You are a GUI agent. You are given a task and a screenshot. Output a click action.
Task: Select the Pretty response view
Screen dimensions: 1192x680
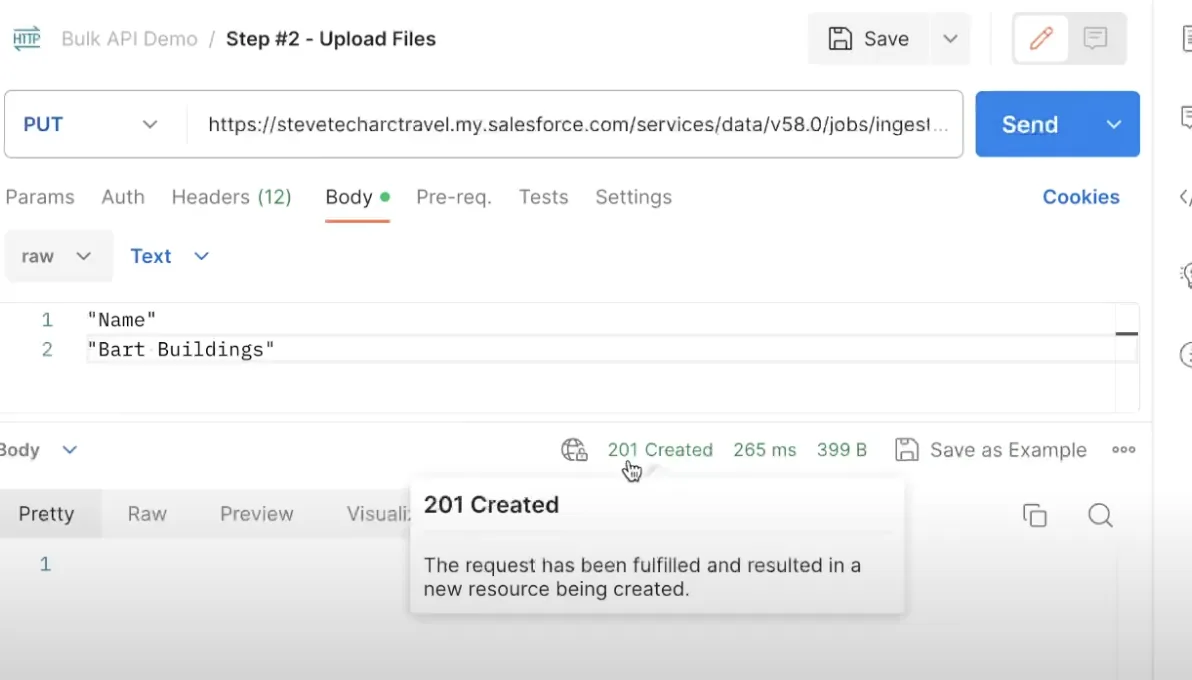pos(46,514)
